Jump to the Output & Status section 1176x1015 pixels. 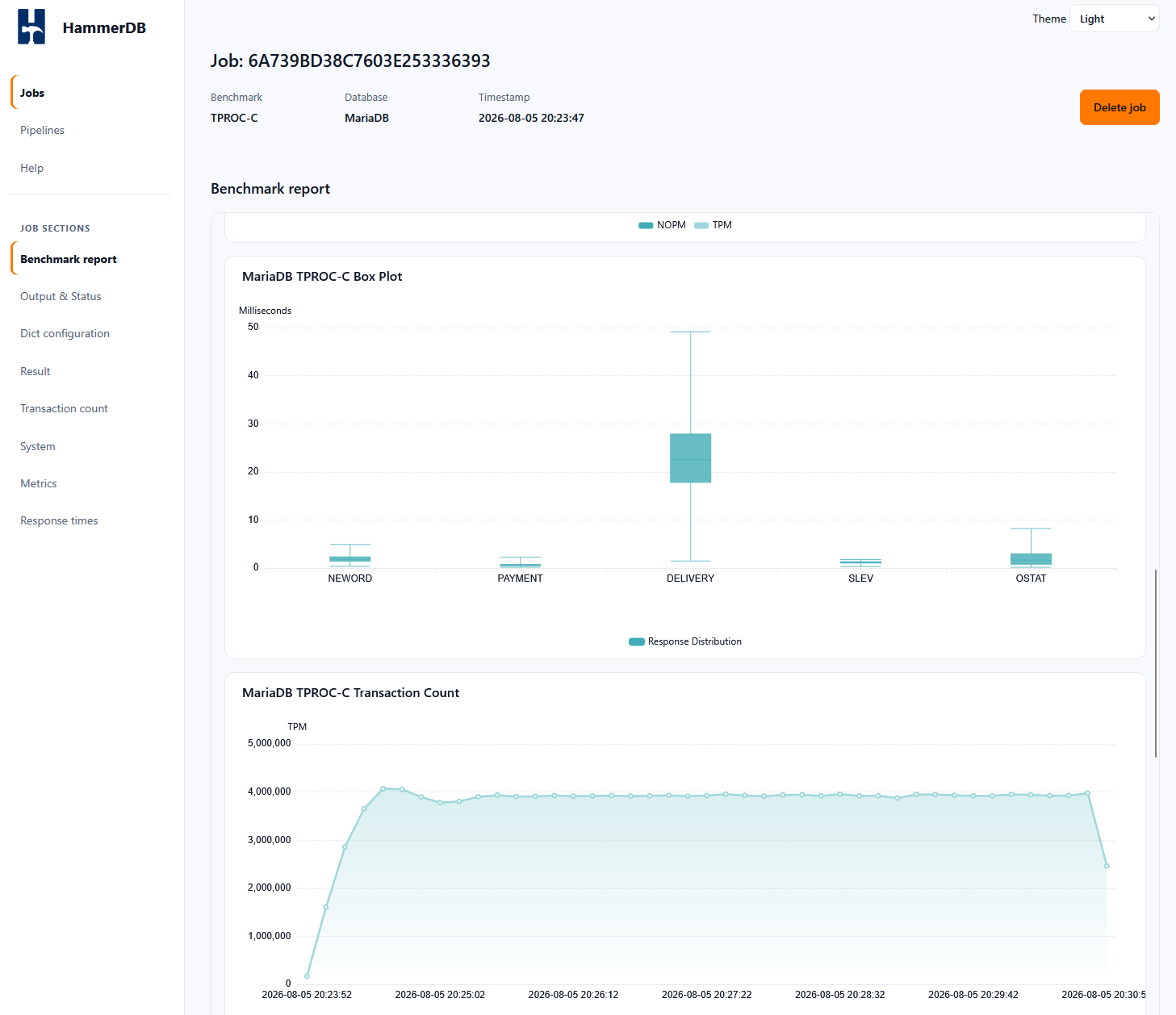tap(61, 296)
